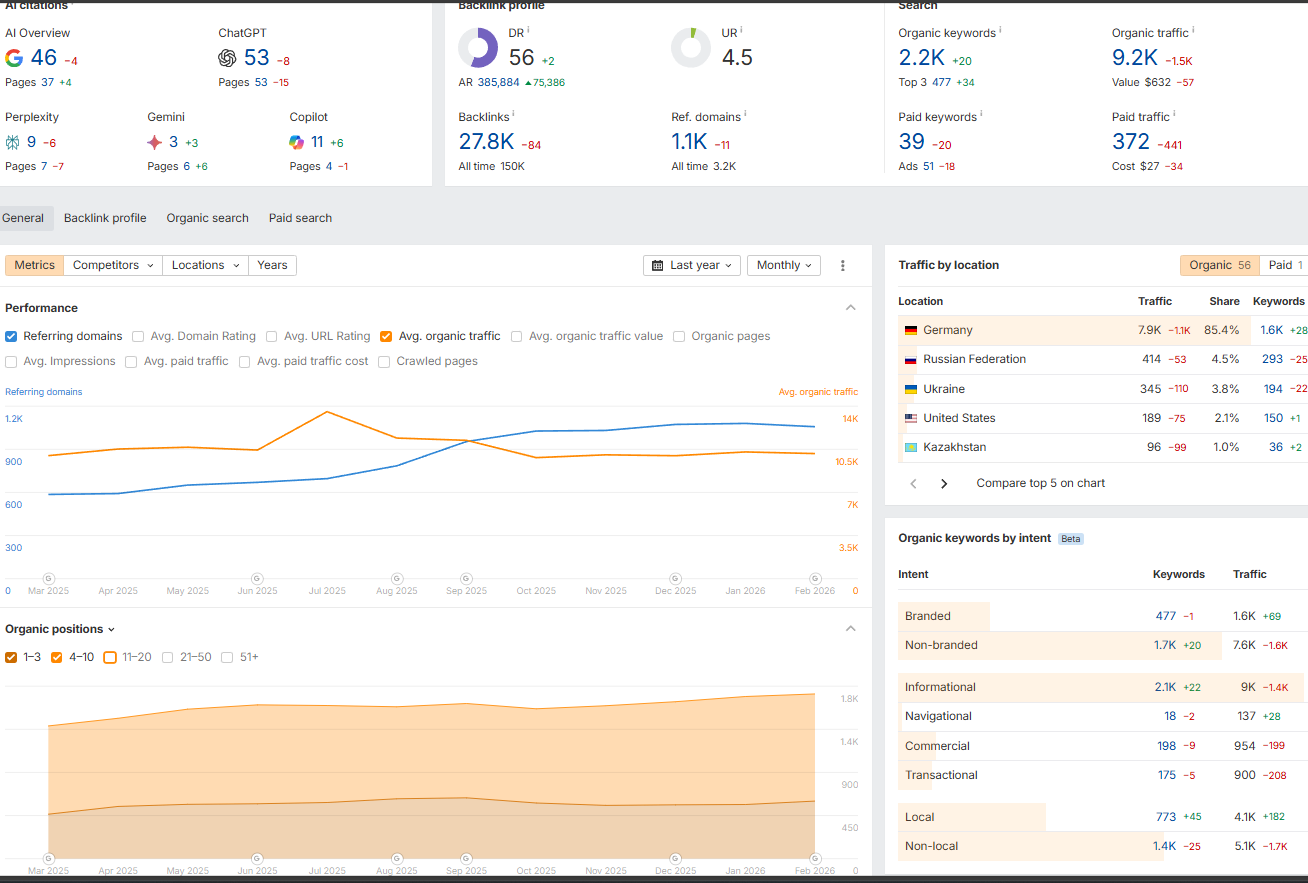Go to next Traffic by location page
Viewport: 1308px width, 883px height.
click(944, 483)
